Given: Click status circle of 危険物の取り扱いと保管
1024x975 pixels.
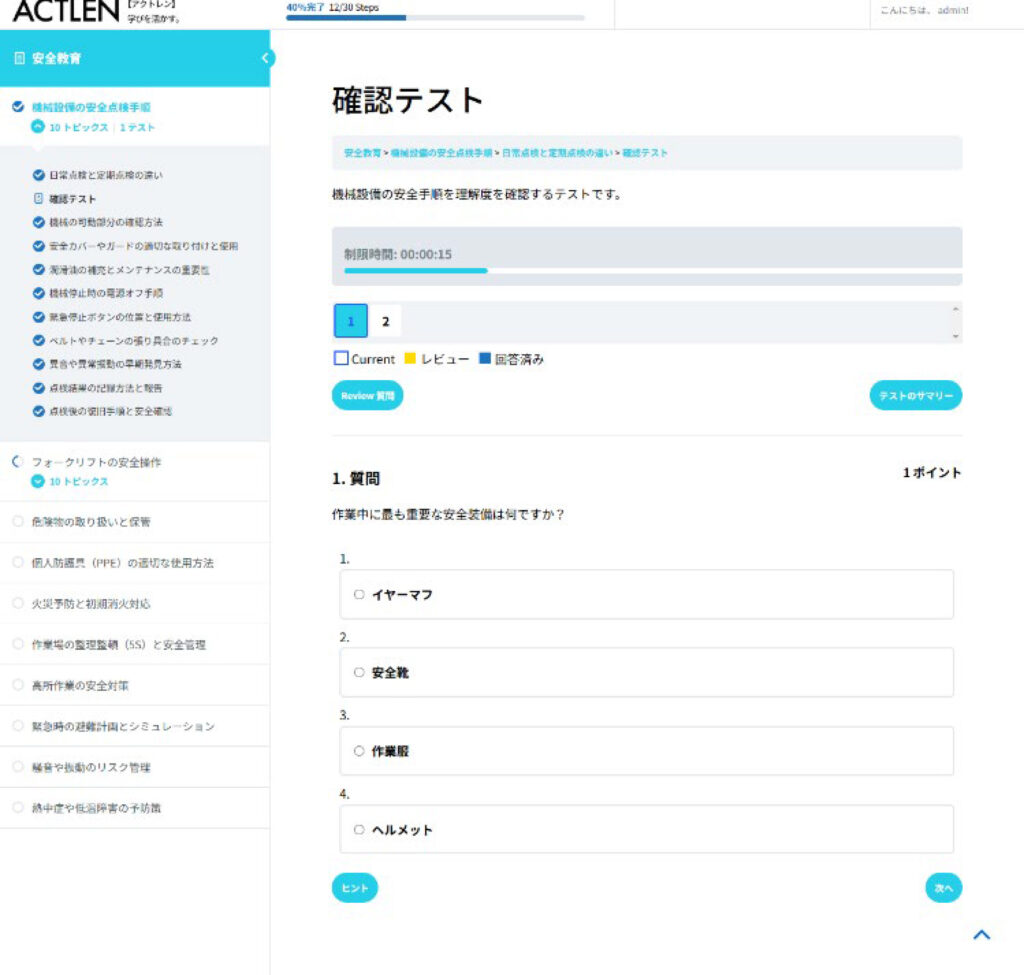Looking at the screenshot, I should 18,521.
